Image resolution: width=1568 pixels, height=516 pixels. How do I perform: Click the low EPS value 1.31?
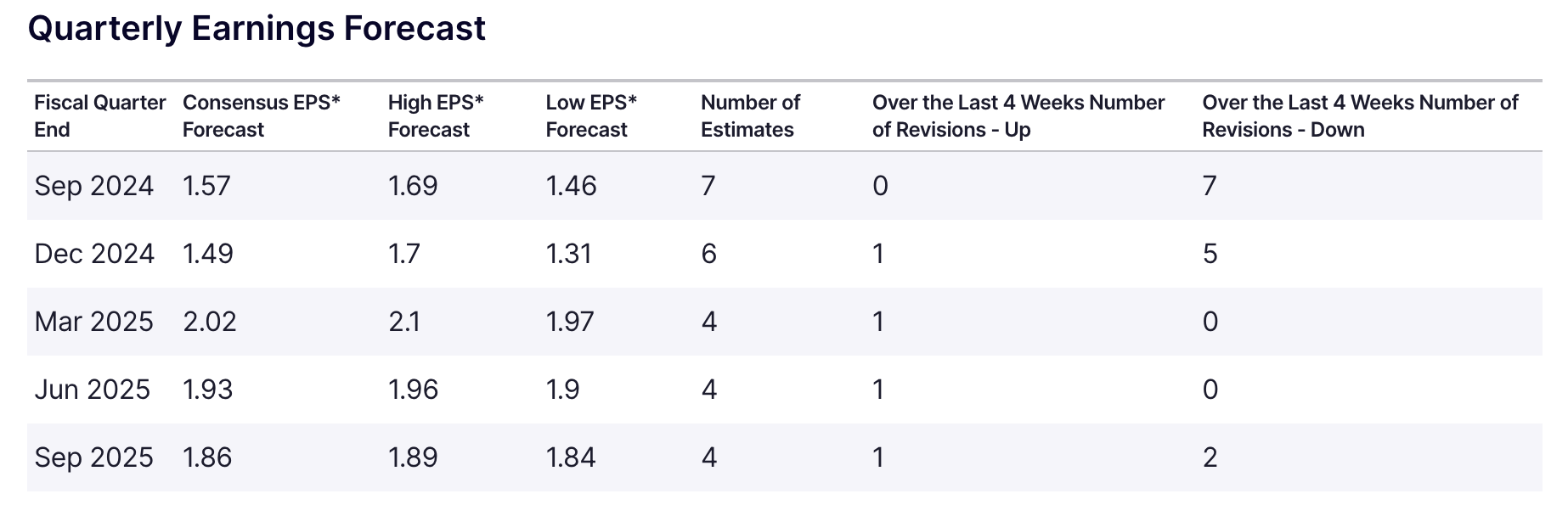coord(568,254)
